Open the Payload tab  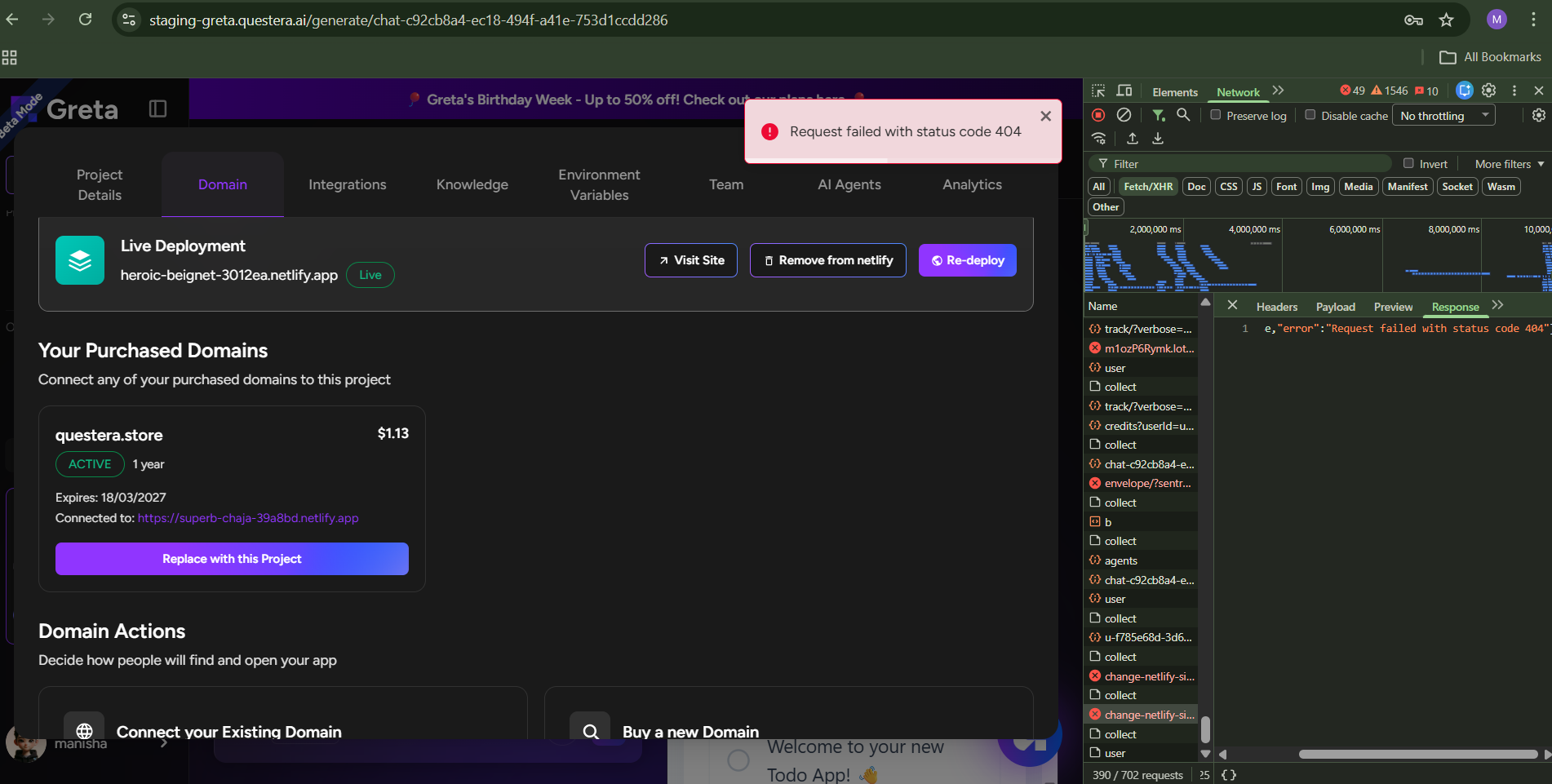pyautogui.click(x=1336, y=307)
